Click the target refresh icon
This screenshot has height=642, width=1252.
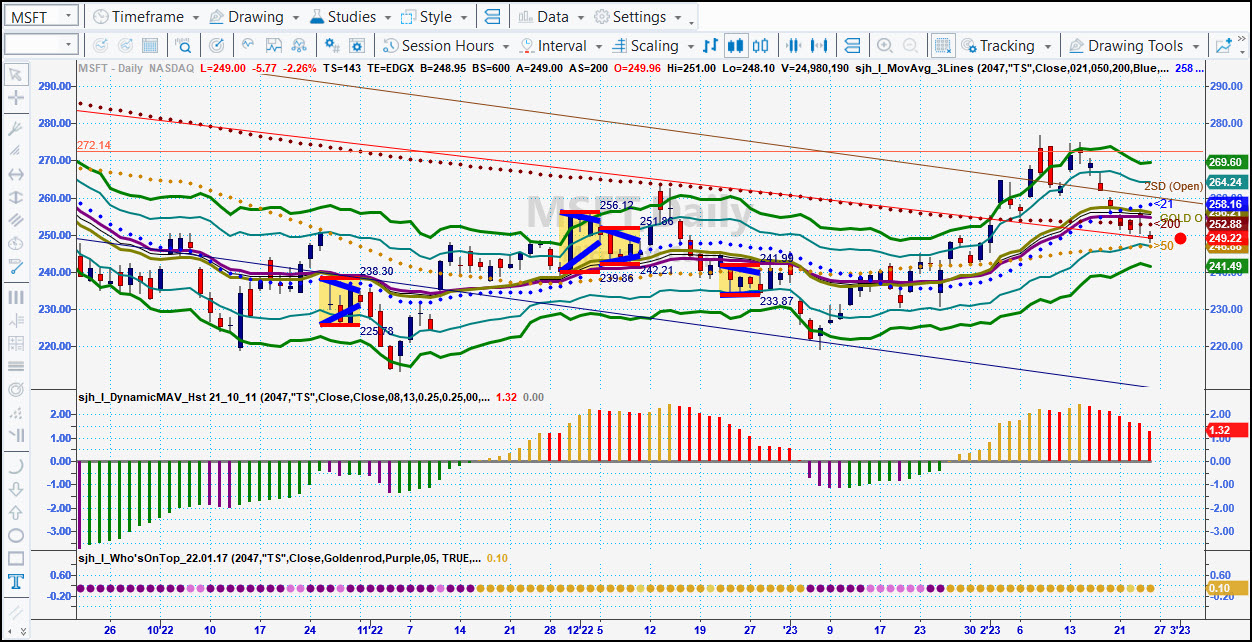[x=217, y=46]
